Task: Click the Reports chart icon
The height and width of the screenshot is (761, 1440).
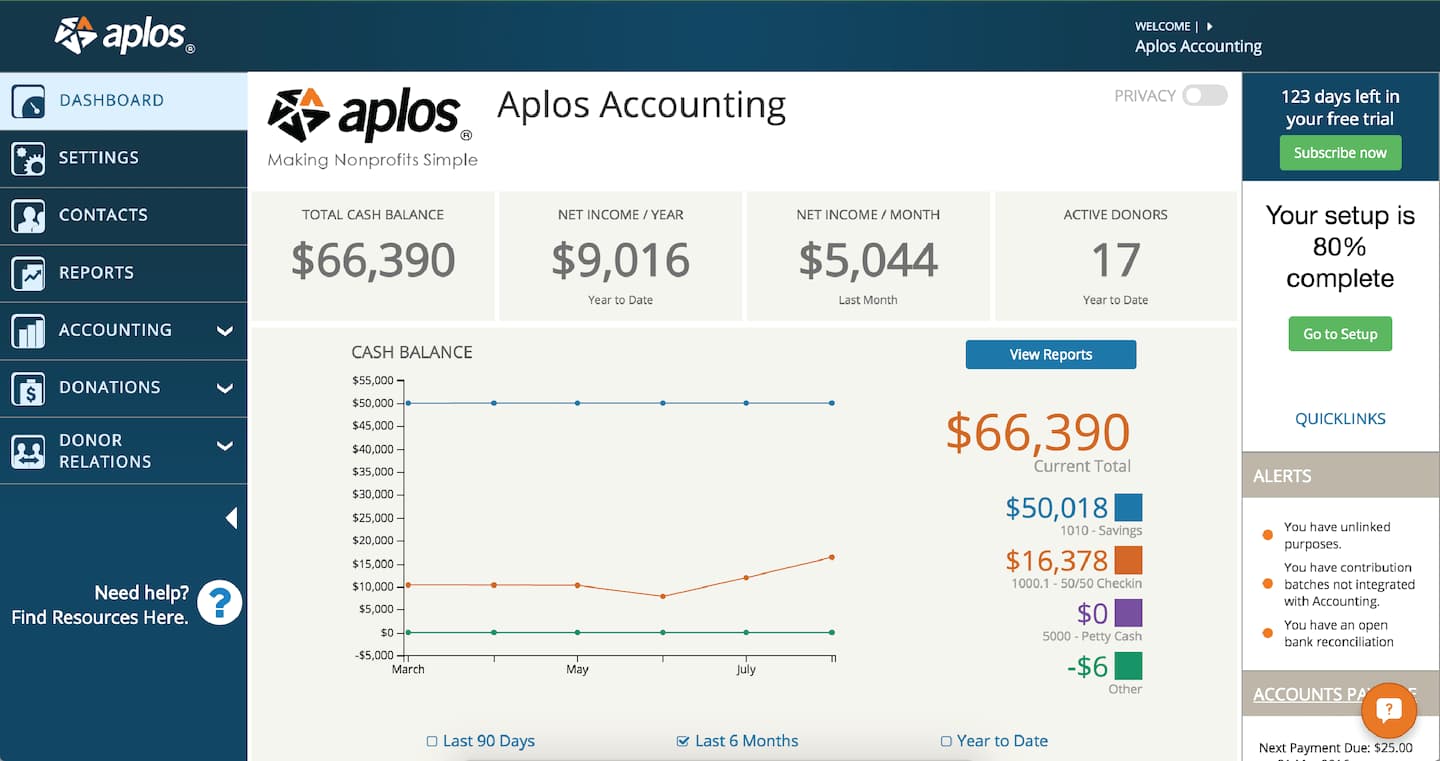Action: pyautogui.click(x=28, y=273)
